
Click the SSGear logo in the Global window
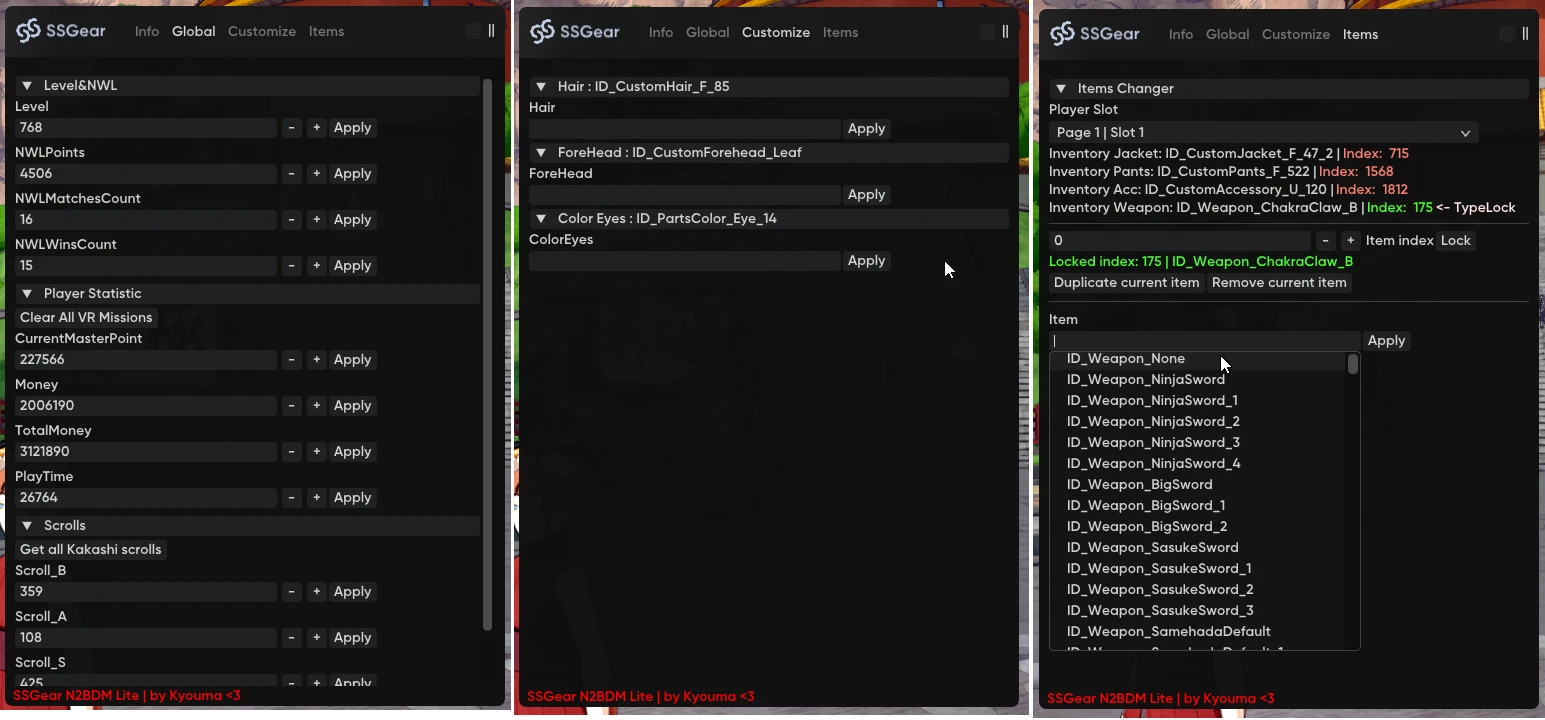[x=61, y=31]
